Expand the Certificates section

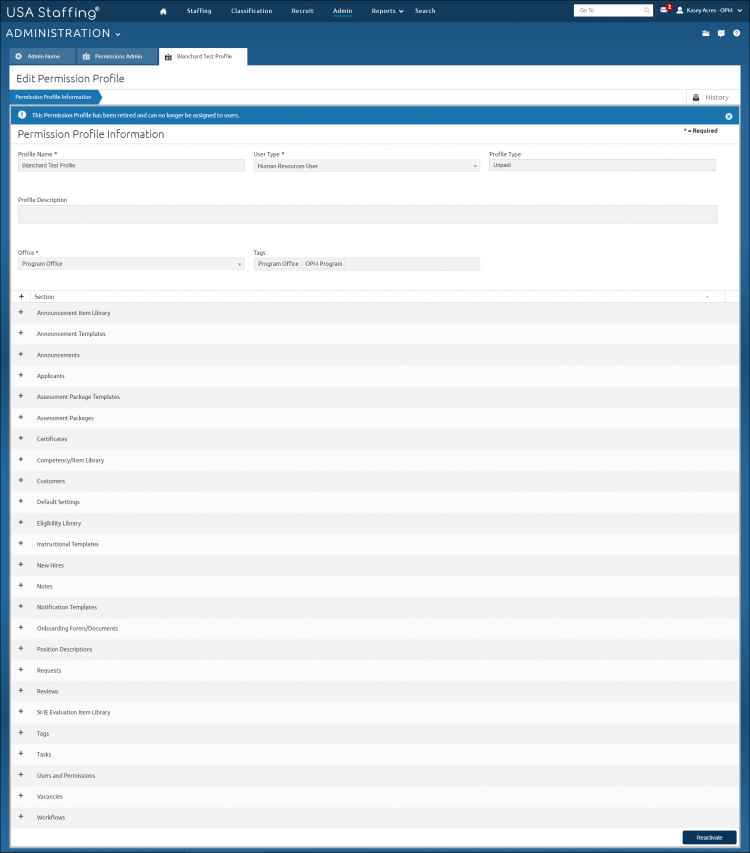21,438
